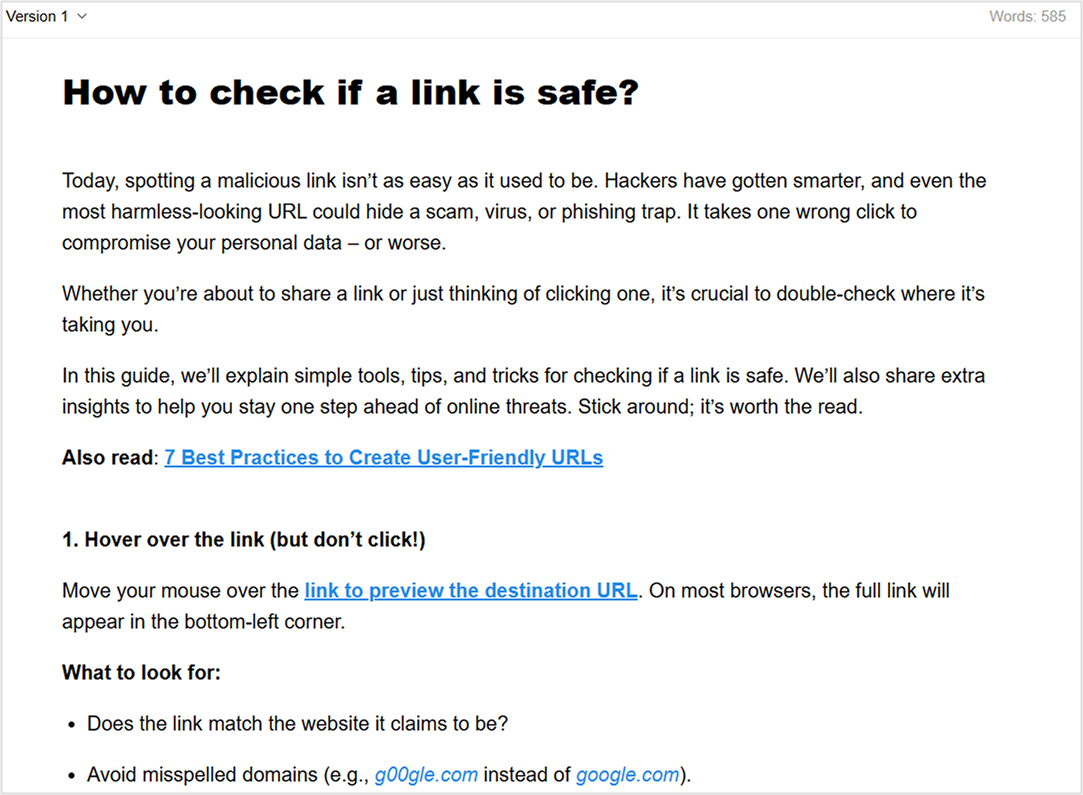Click 'Avoid misspelled domains' bullet text
Viewport: 1083px width, 795px height.
click(227, 775)
